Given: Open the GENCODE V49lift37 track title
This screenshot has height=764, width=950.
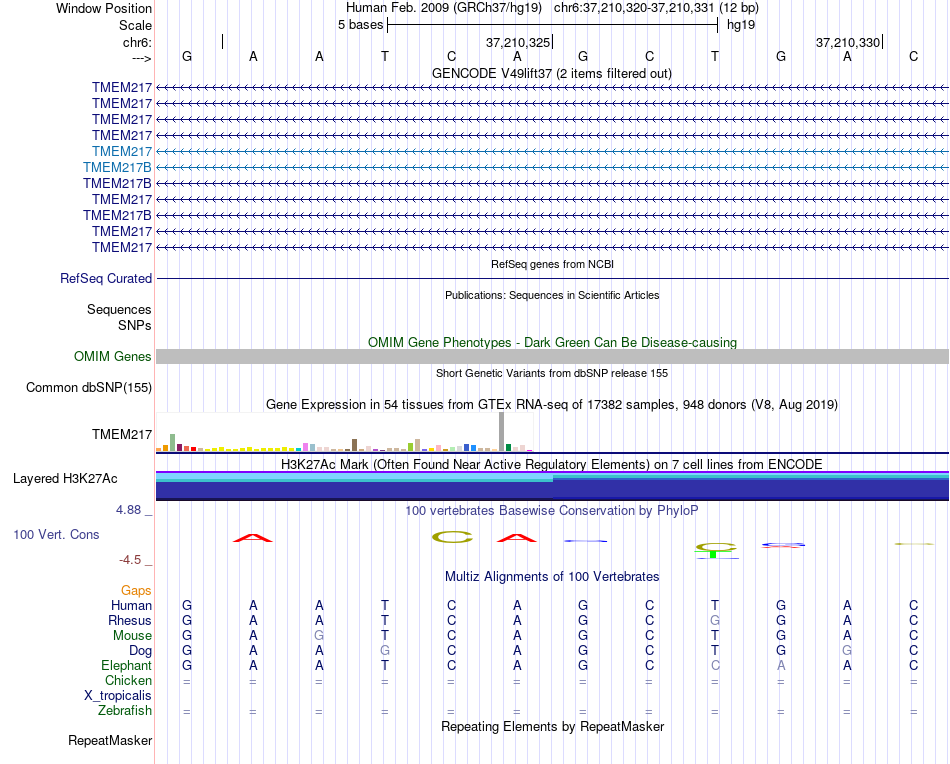Looking at the screenshot, I should point(552,73).
